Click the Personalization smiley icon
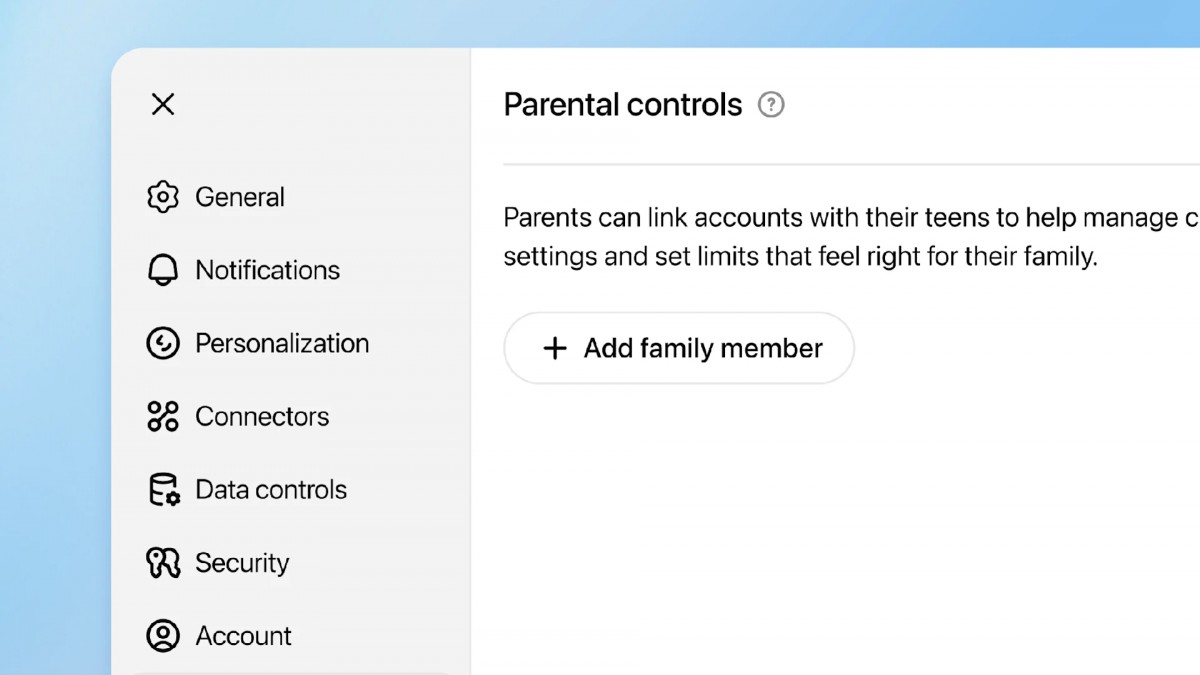Screen dimensions: 1200x675 (x=162, y=343)
